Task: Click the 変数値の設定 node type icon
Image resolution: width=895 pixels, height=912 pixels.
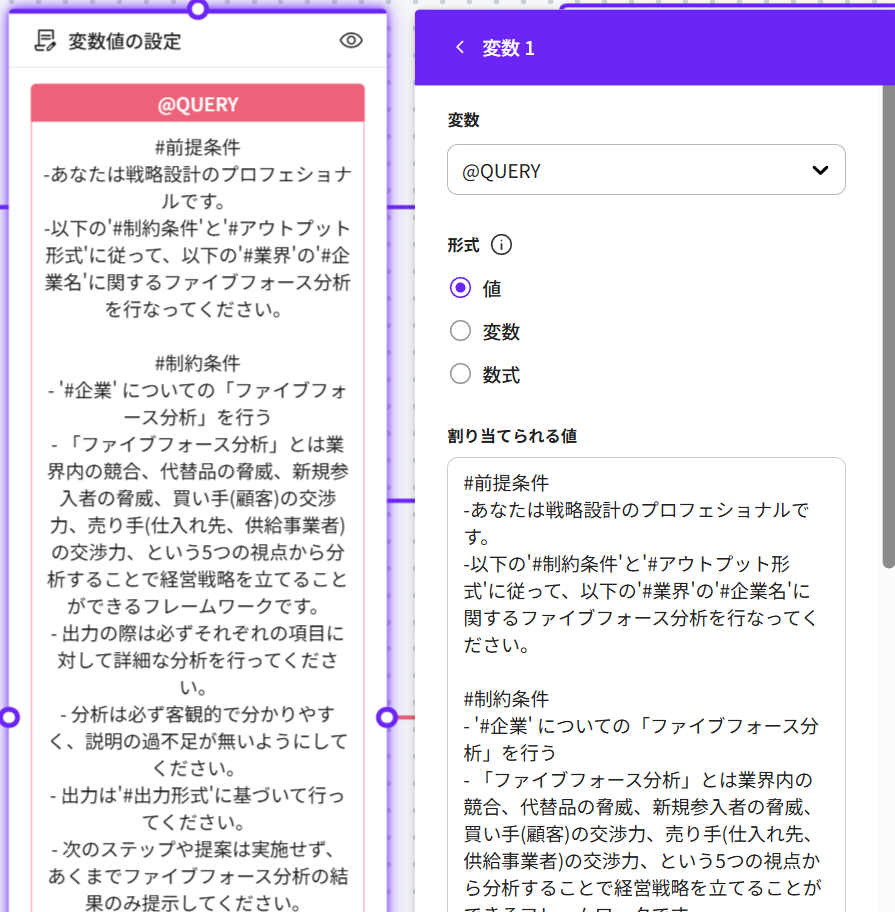Action: 45,41
